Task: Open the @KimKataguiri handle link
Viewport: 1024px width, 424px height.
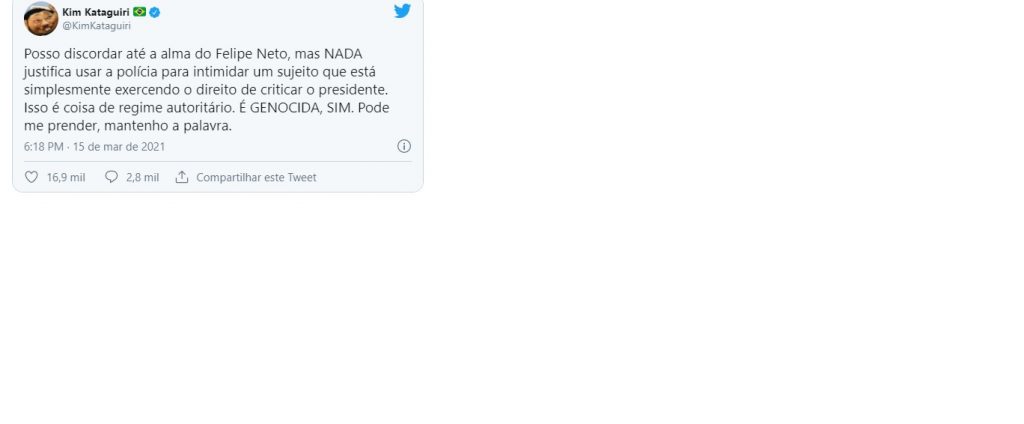Action: tap(97, 26)
